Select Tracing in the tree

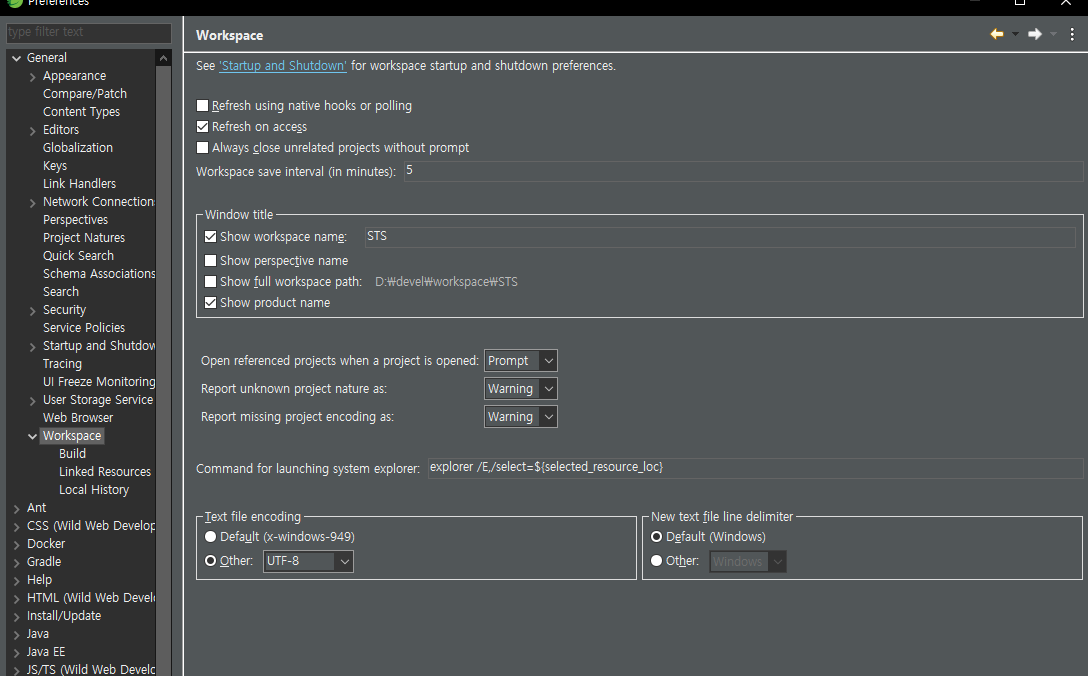tap(62, 364)
